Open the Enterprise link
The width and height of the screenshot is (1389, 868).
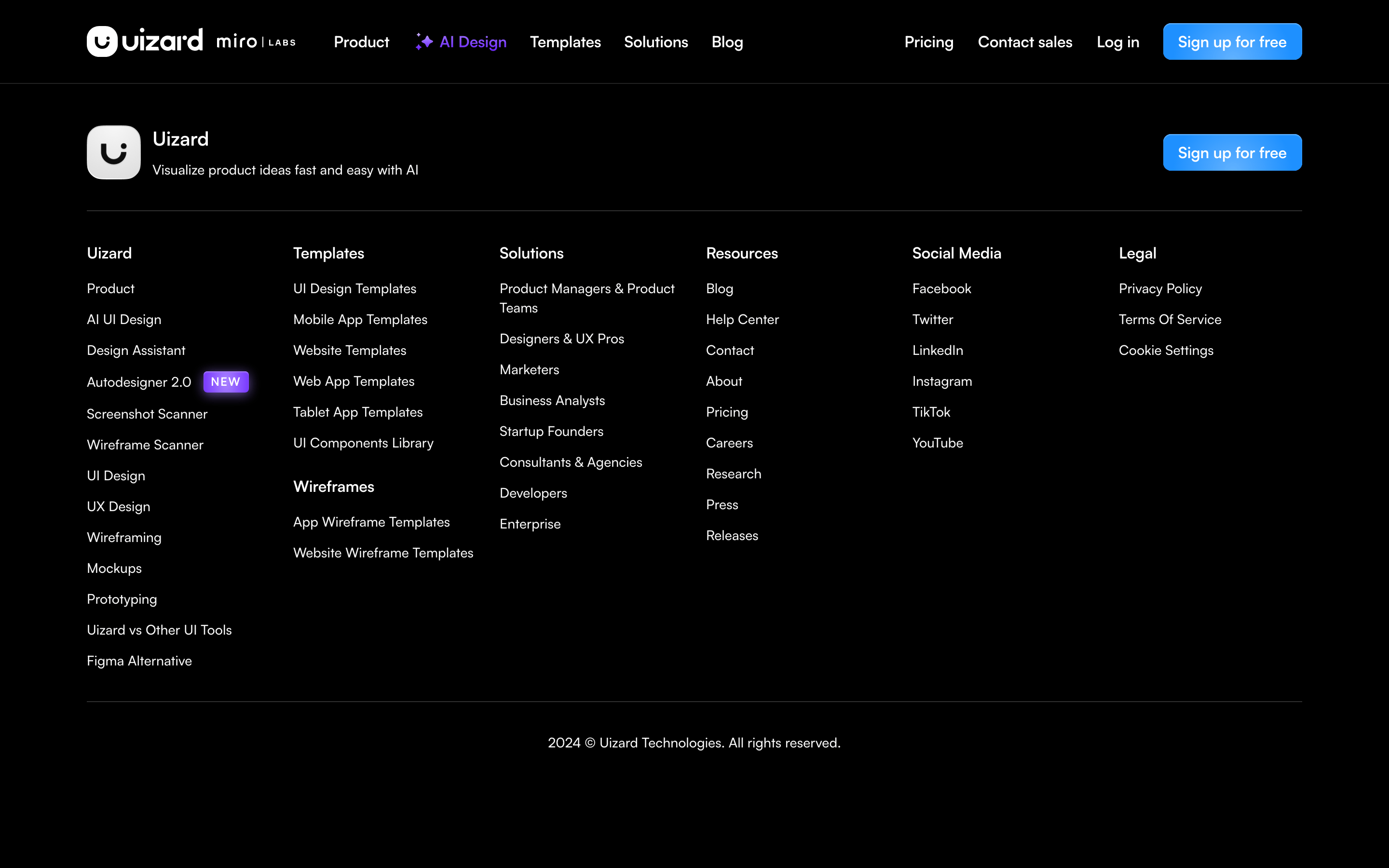531,524
